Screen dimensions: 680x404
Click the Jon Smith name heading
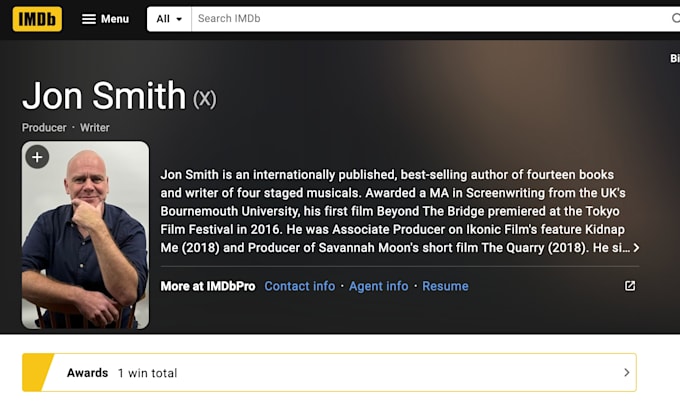pyautogui.click(x=104, y=96)
